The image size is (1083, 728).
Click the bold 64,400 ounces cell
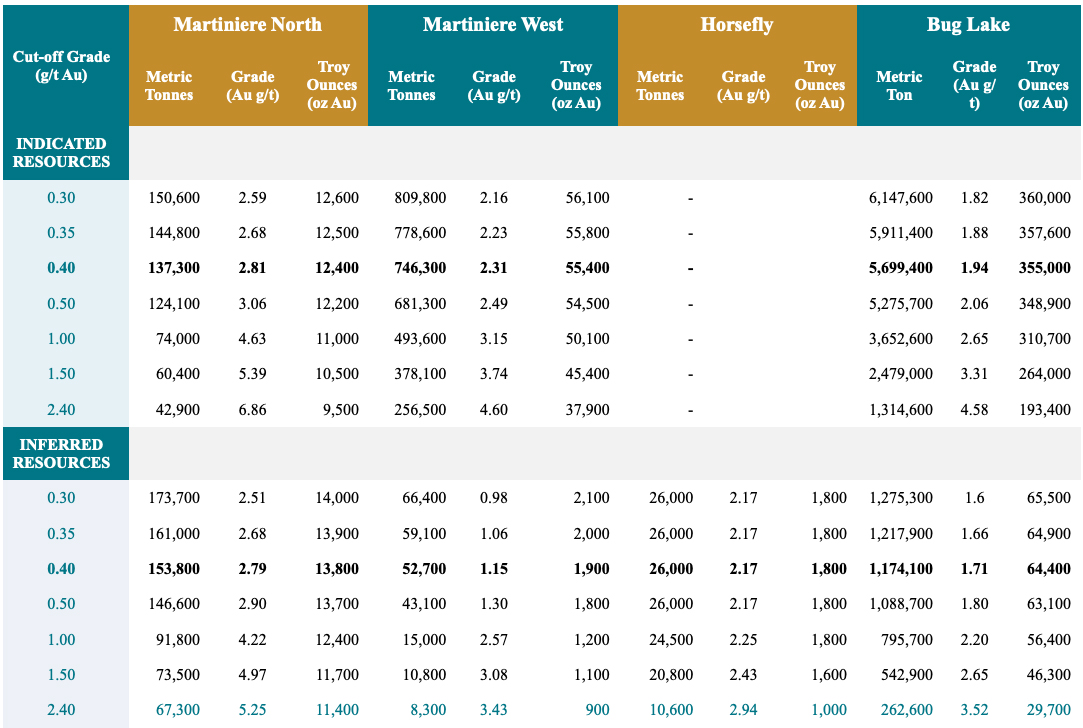[x=1048, y=568]
